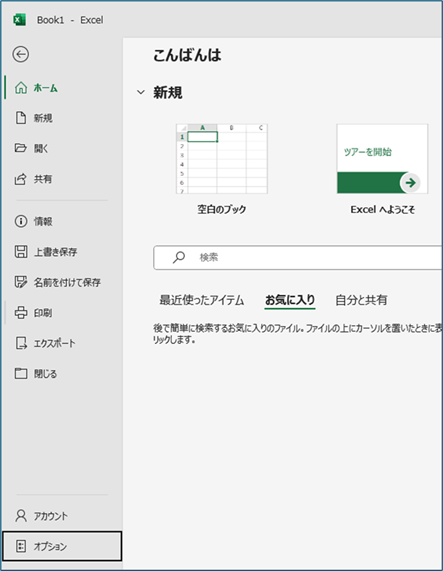Click the back arrow circle icon

(x=21, y=55)
